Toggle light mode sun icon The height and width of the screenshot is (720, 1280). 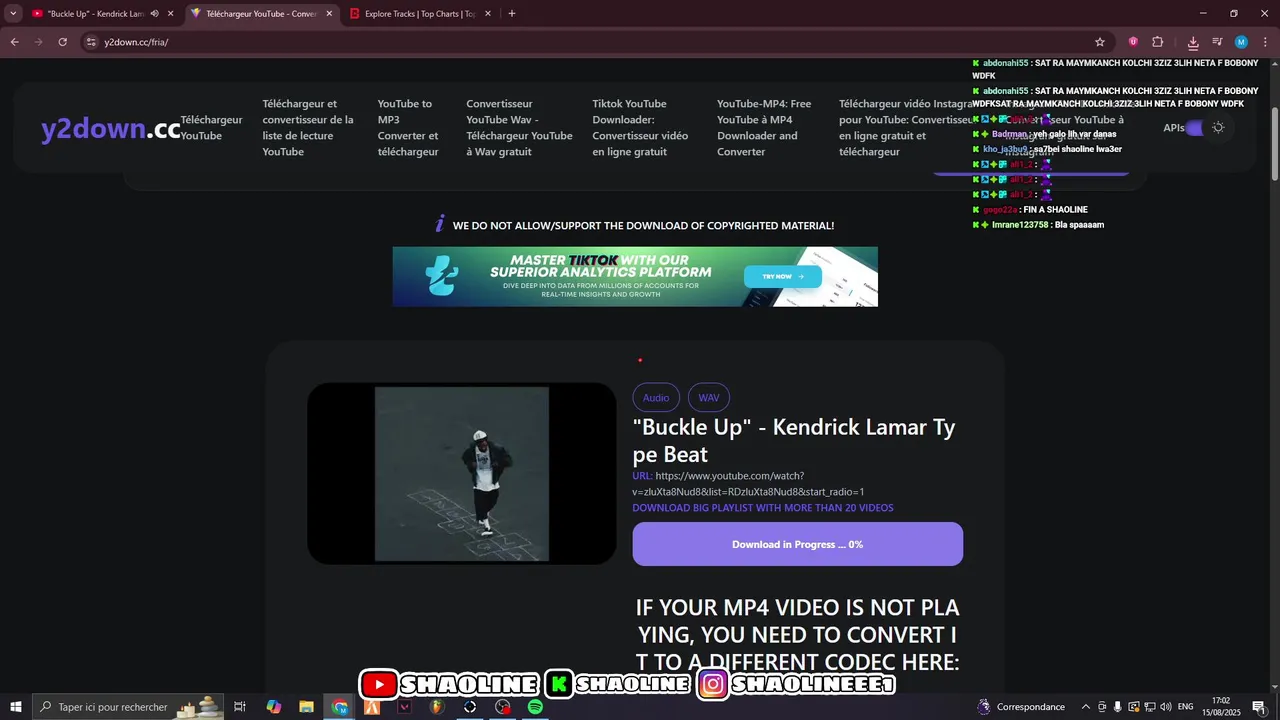pos(1218,128)
